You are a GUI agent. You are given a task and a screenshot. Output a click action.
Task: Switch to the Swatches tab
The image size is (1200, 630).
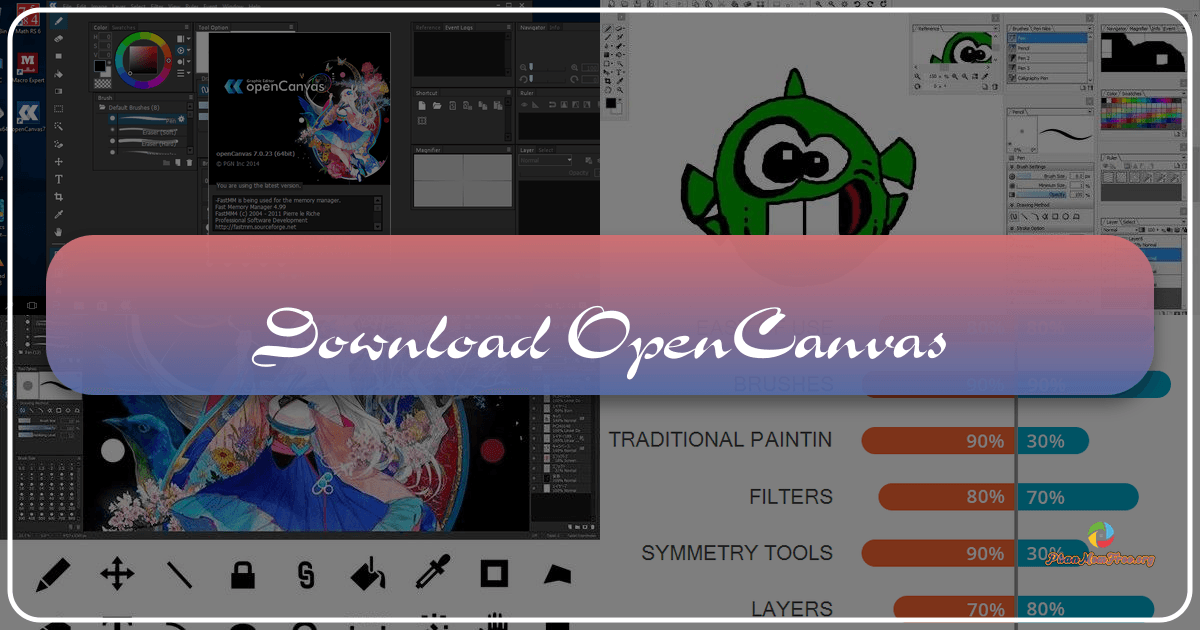click(x=122, y=27)
